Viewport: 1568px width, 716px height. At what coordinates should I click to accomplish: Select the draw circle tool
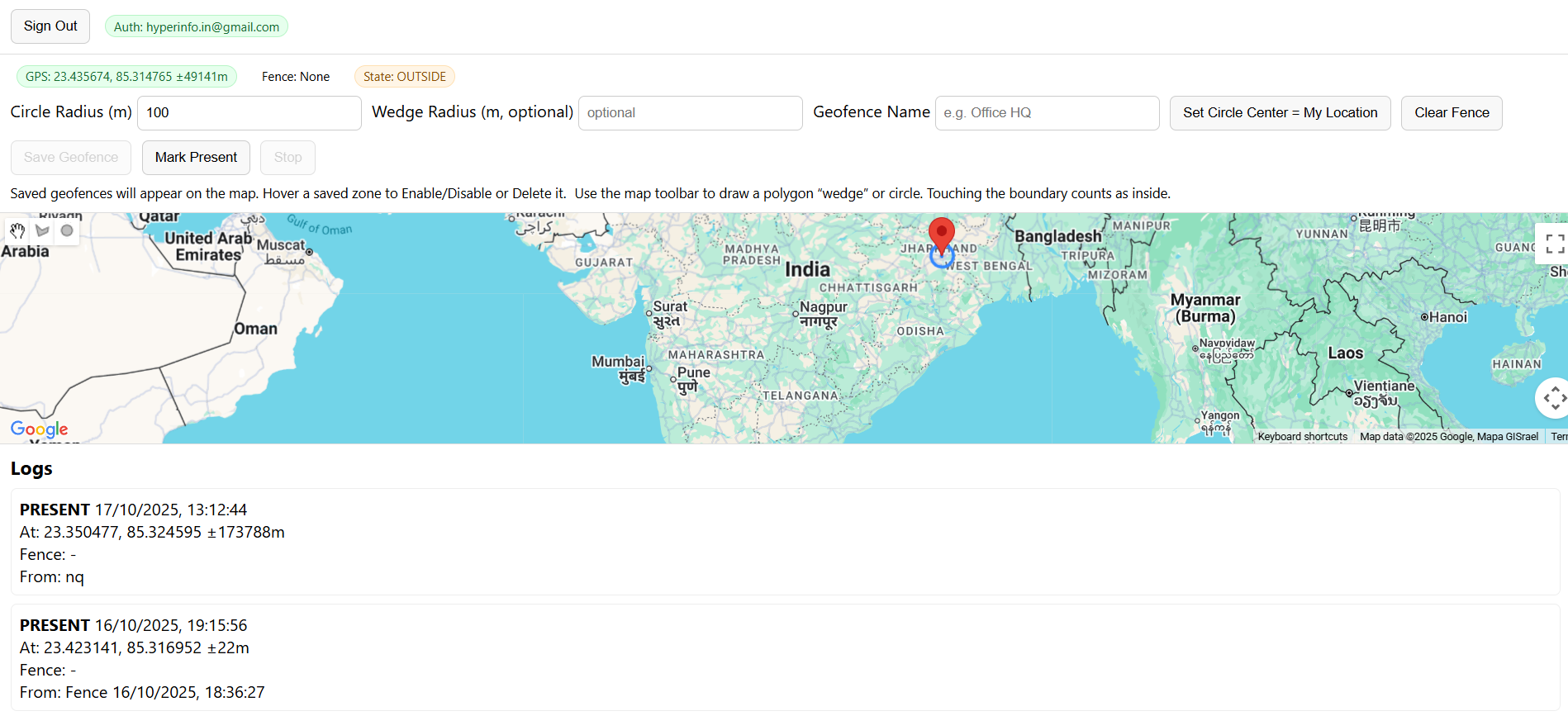click(67, 230)
